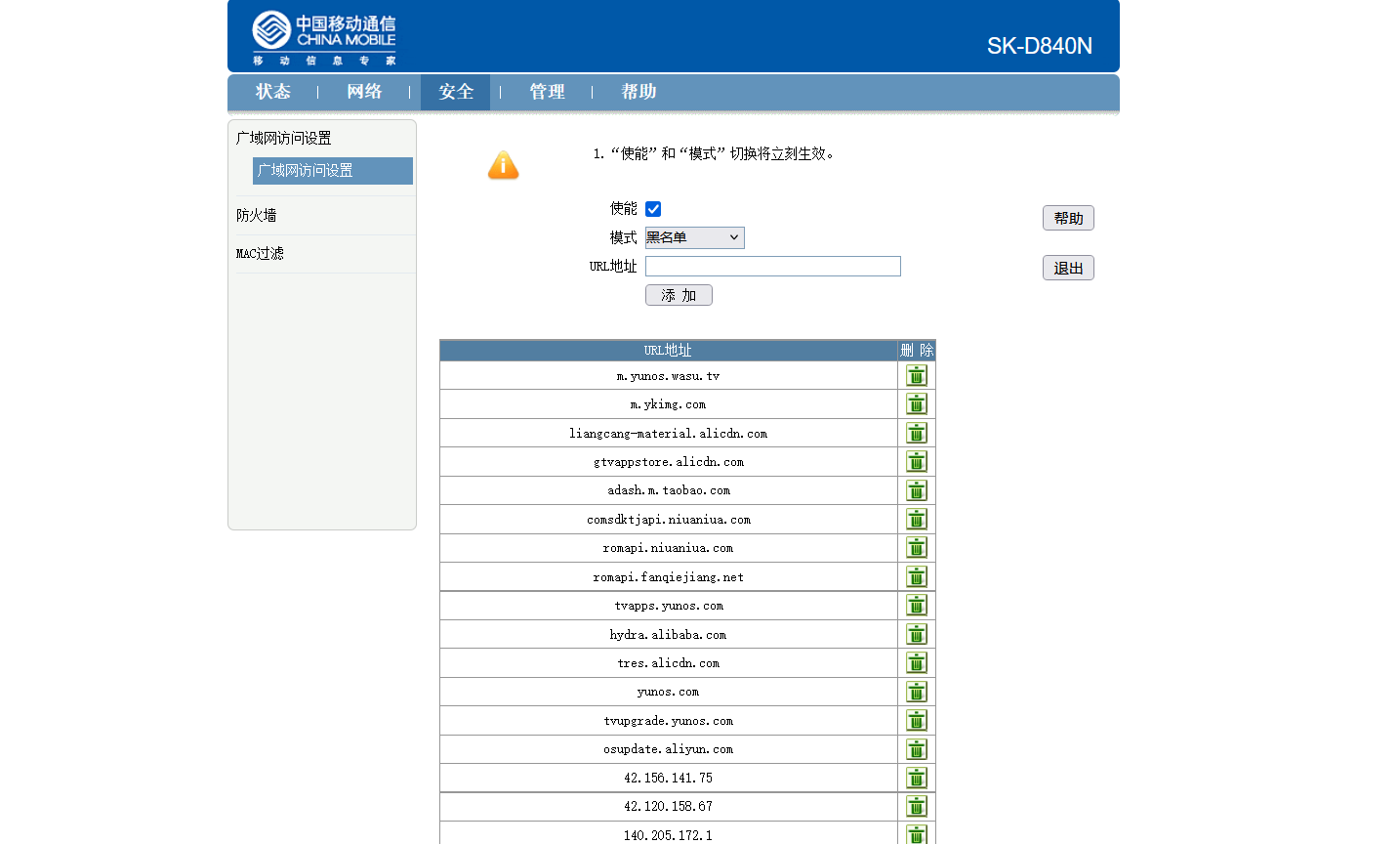Delete the comsdktjapi.niuaniua.com entry

[917, 520]
